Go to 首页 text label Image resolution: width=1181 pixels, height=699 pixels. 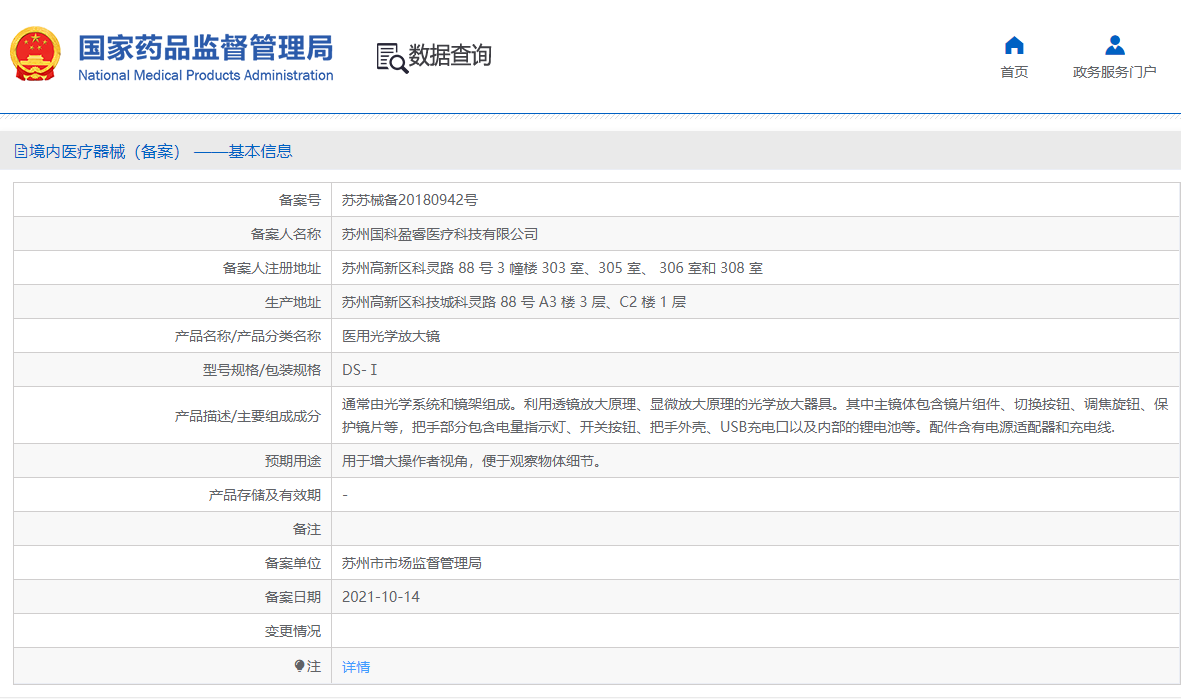coord(1014,72)
